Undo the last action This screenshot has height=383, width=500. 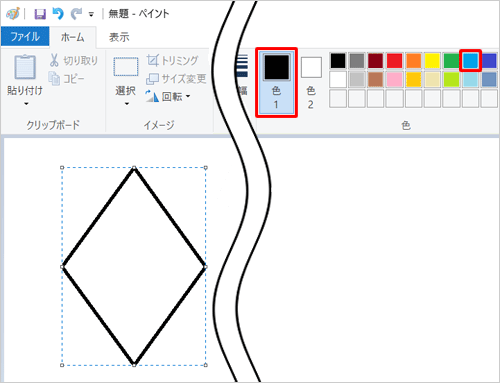58,14
